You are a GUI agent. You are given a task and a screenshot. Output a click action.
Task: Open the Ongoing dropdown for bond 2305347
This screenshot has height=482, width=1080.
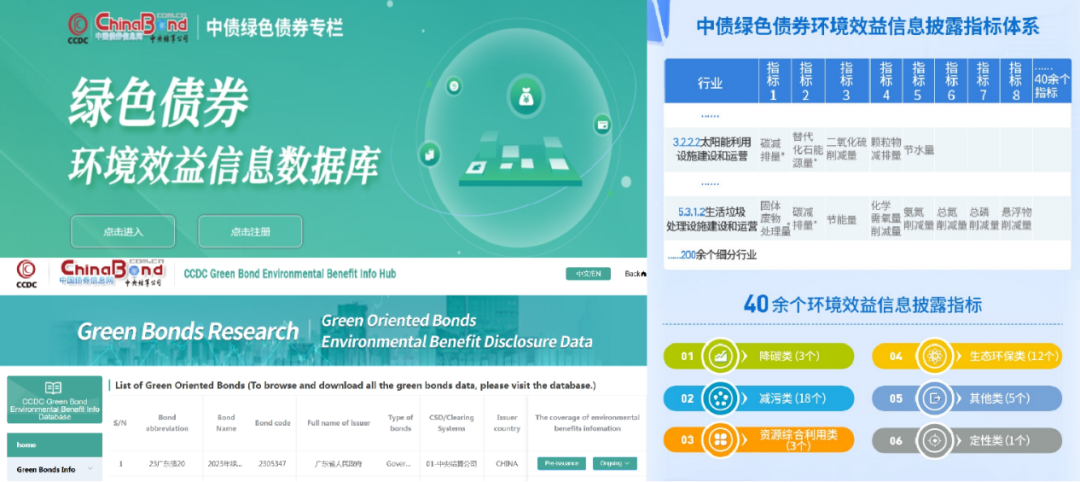coord(614,463)
